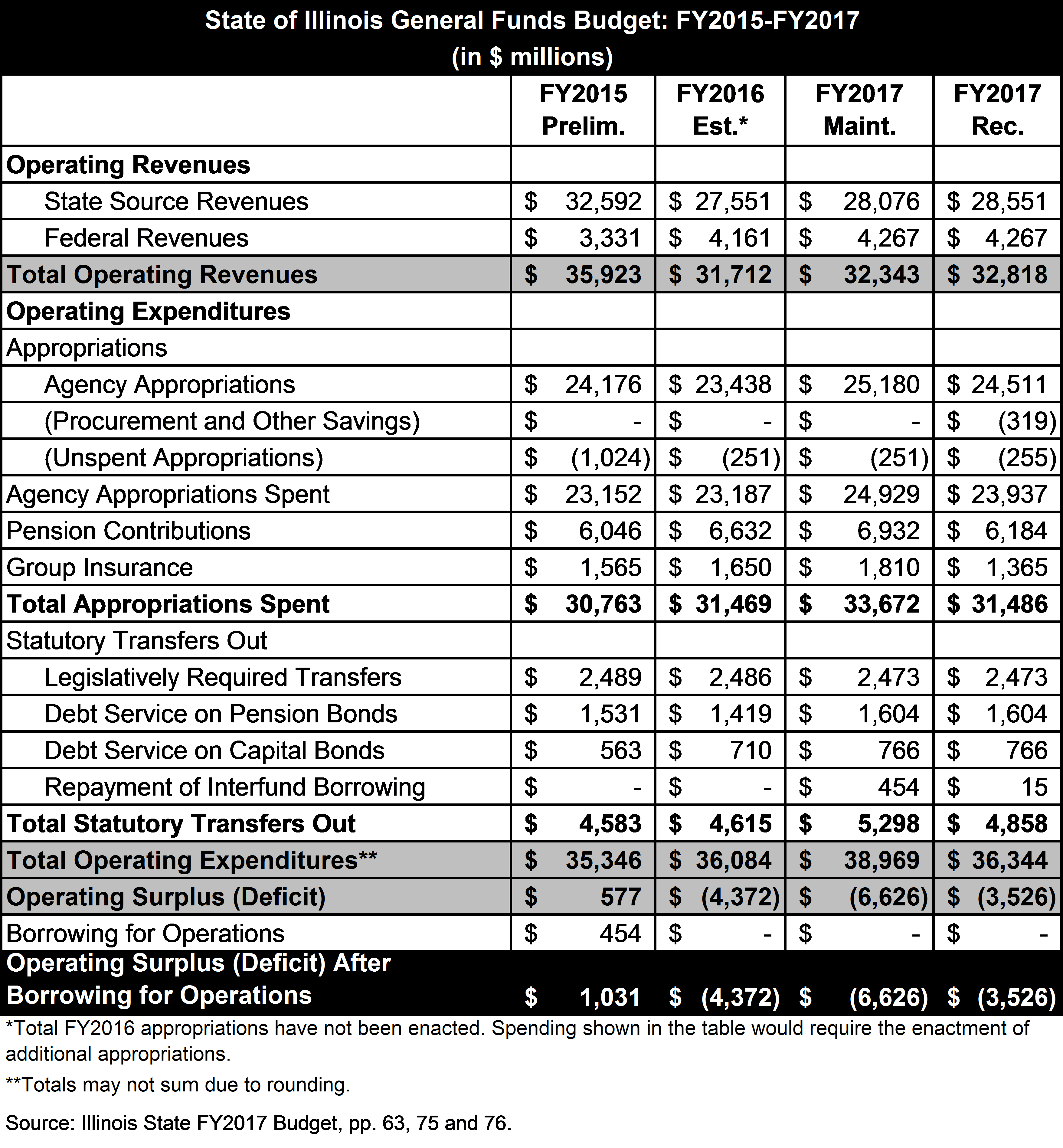Viewport: 1063px width, 1148px height.
Task: Select the total revenue value 35,923
Action: (x=603, y=275)
